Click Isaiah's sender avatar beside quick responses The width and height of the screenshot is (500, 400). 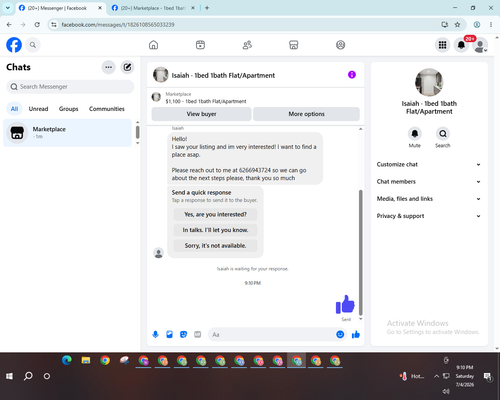tap(159, 253)
